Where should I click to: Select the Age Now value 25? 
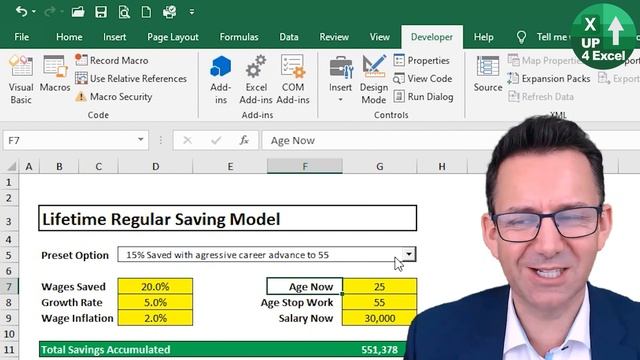[x=380, y=287]
